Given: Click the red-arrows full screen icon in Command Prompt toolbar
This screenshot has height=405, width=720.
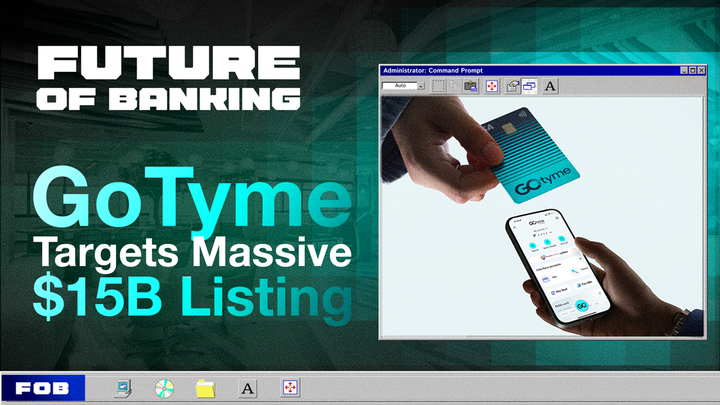Looking at the screenshot, I should [x=492, y=86].
